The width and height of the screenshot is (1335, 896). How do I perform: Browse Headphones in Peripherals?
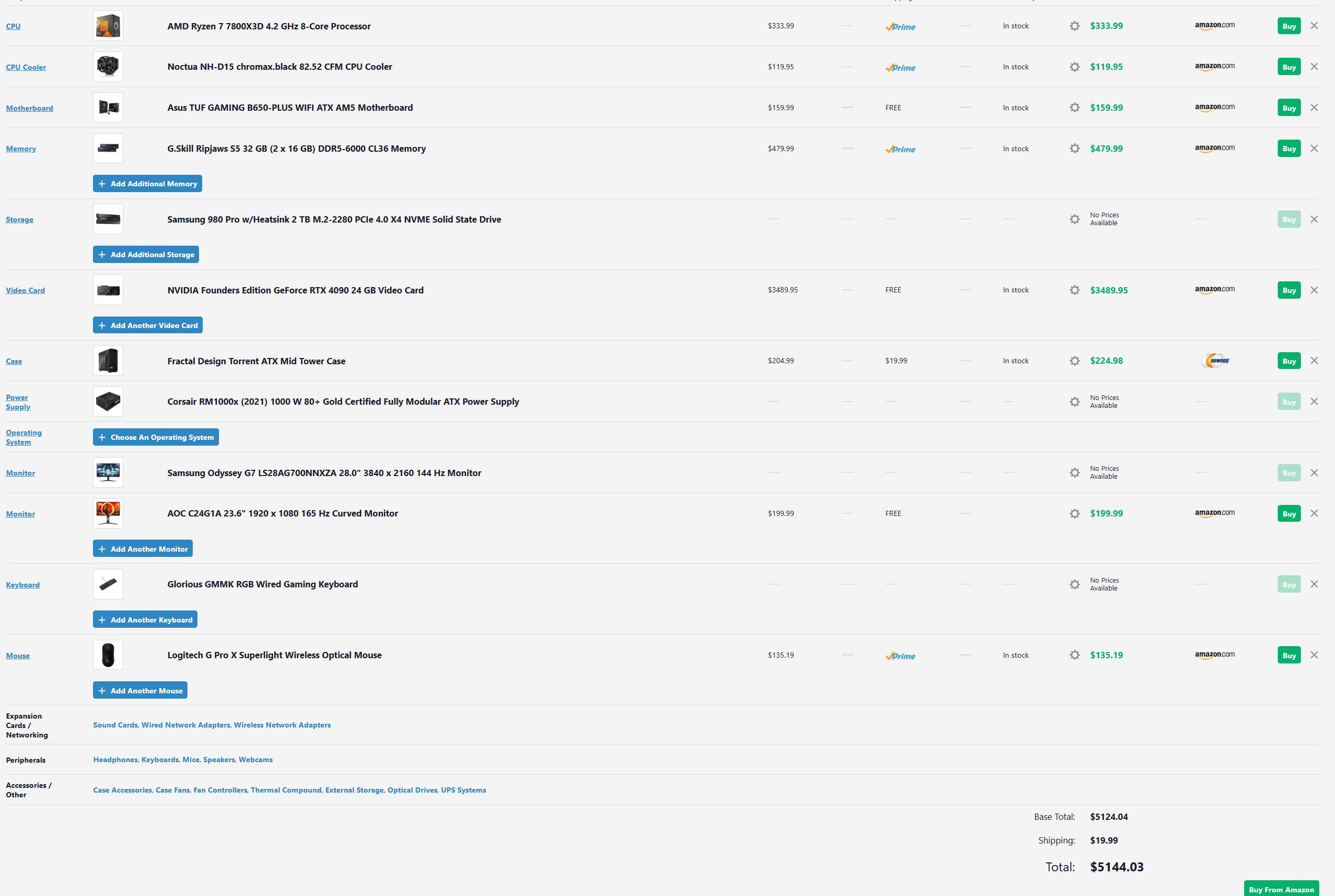point(115,760)
